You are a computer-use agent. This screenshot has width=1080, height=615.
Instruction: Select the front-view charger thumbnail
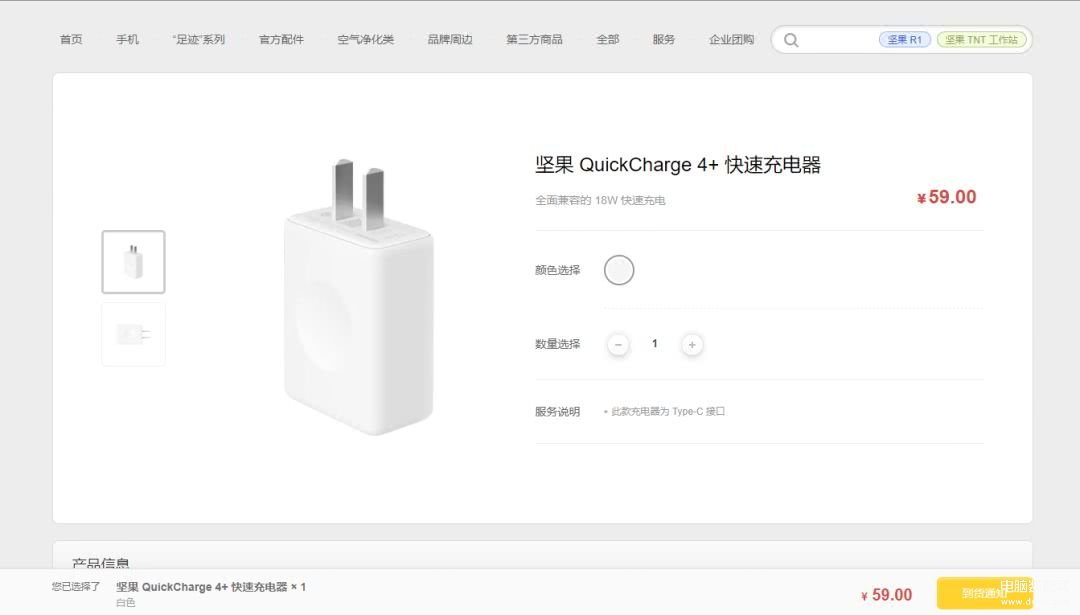tap(134, 262)
